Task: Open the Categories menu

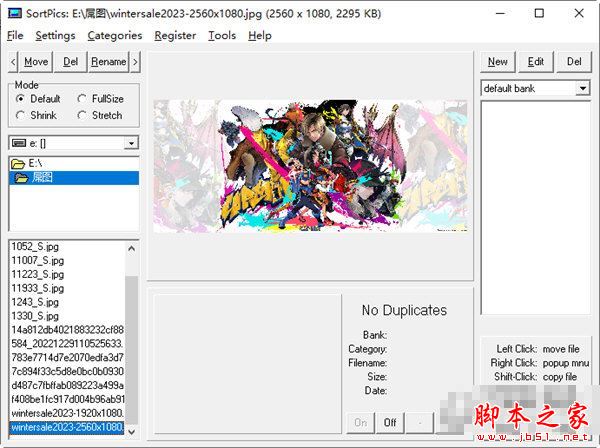Action: pyautogui.click(x=115, y=36)
